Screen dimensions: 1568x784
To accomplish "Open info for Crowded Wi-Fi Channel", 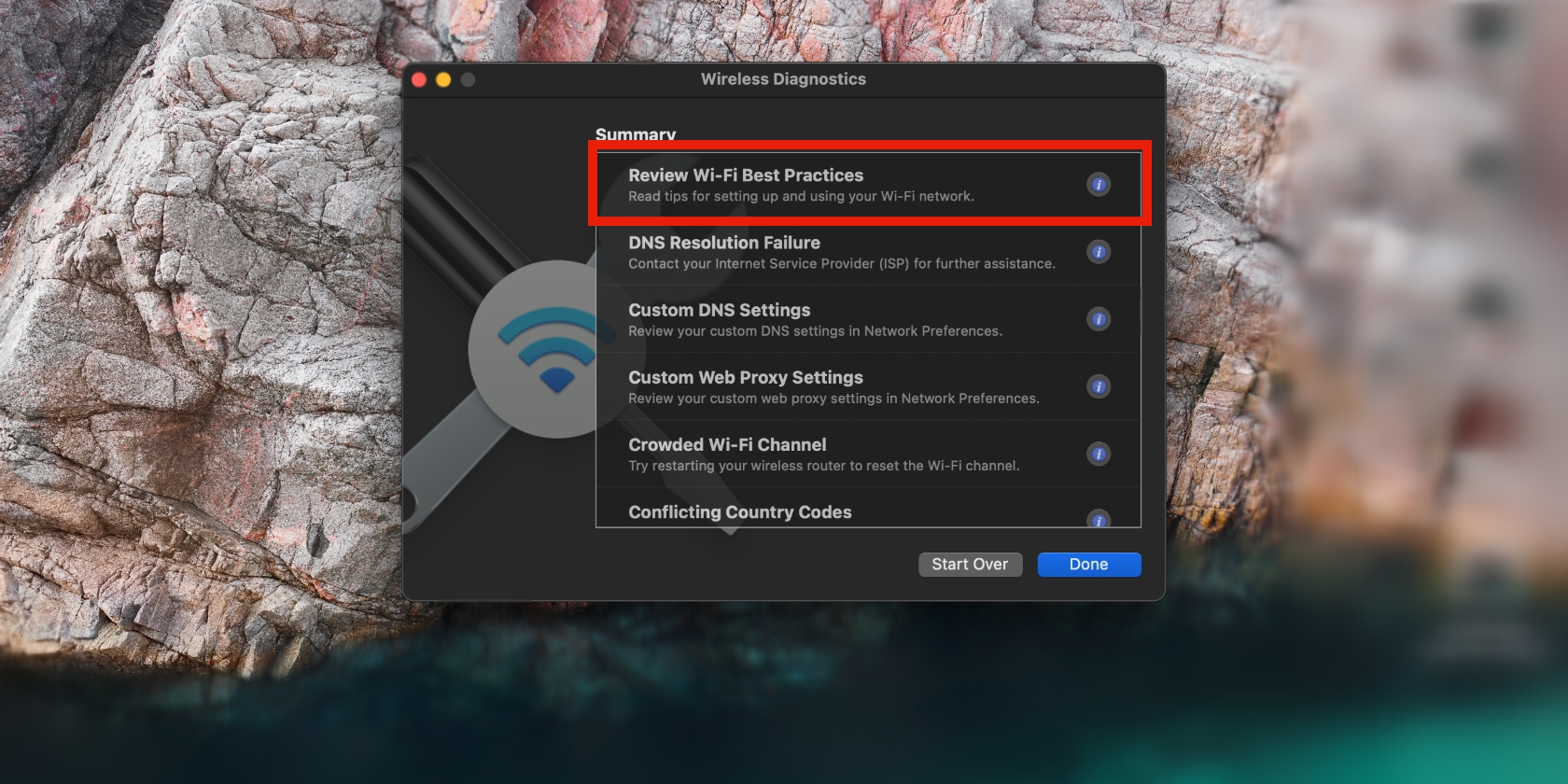I will click(x=1099, y=454).
